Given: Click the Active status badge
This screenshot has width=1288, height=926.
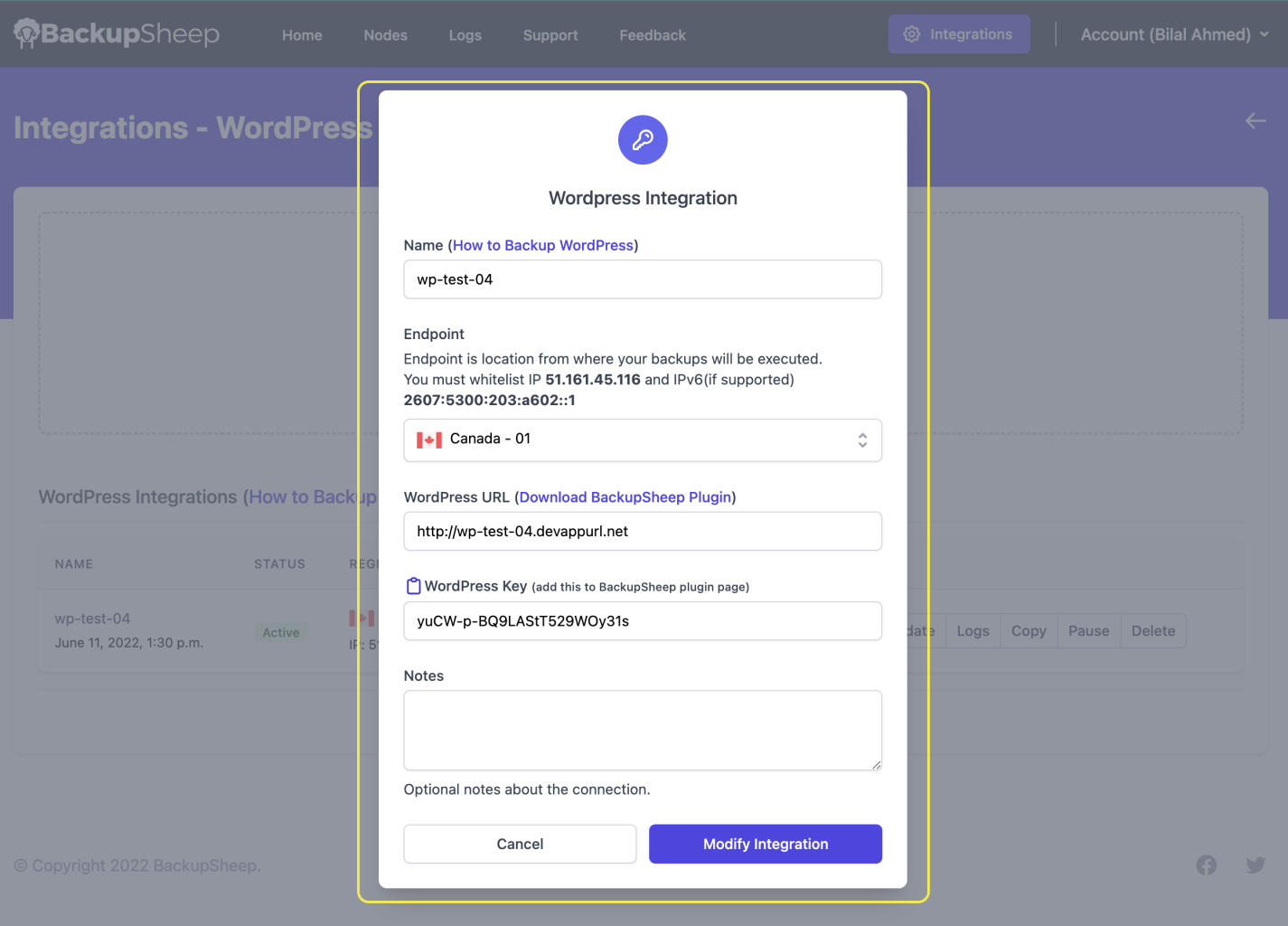Looking at the screenshot, I should click(281, 632).
